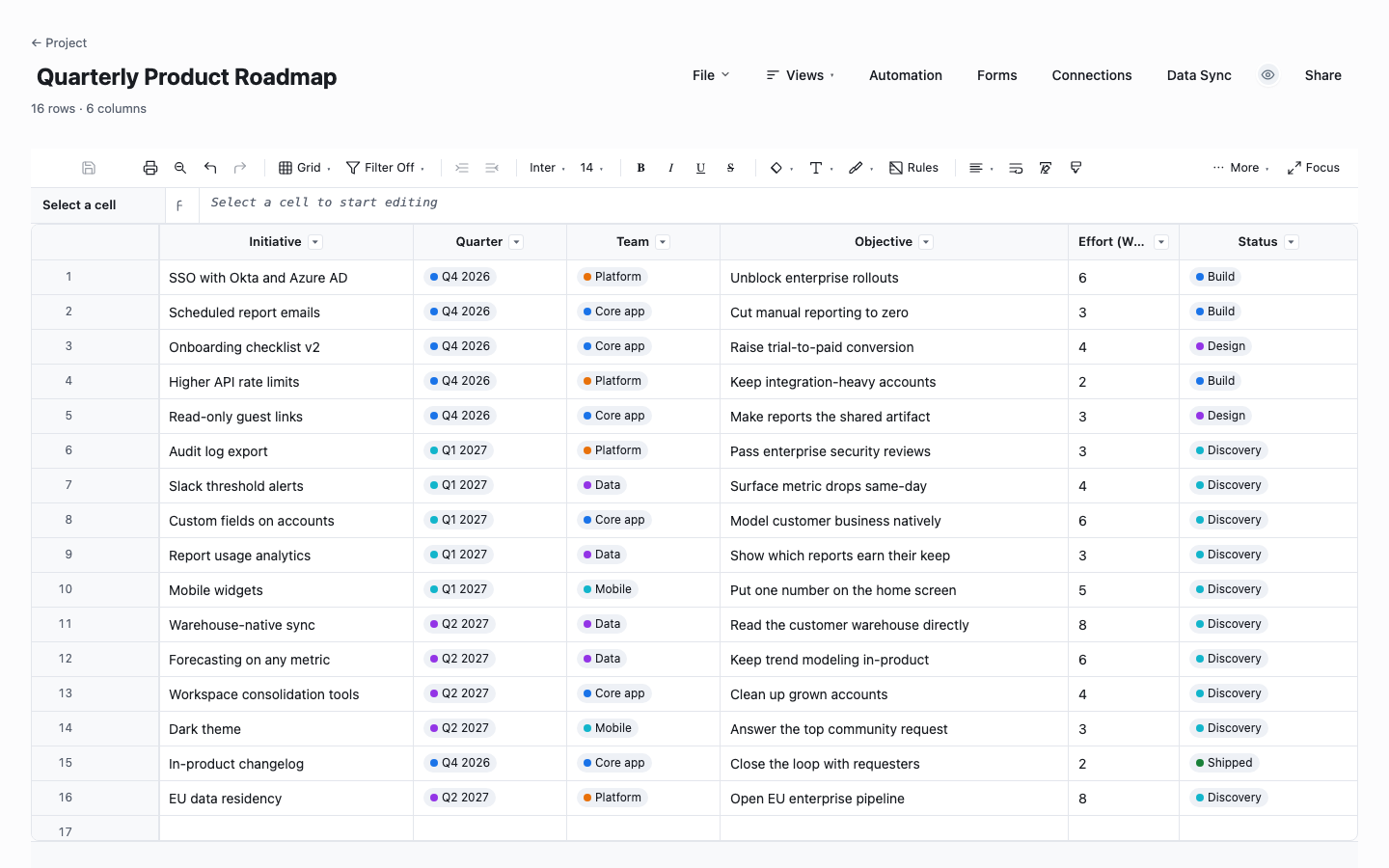Select 'In-product changelog' cell
The width and height of the screenshot is (1389, 868).
[x=286, y=764]
